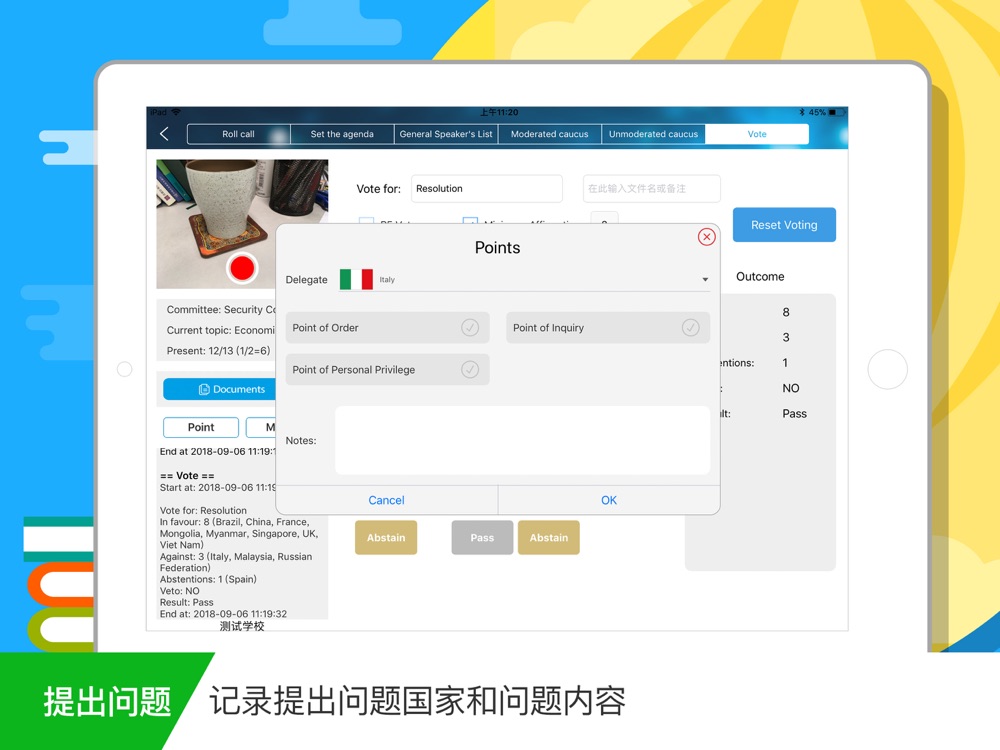This screenshot has width=1000, height=750.
Task: Close the Points dialog with red X
Action: click(706, 237)
